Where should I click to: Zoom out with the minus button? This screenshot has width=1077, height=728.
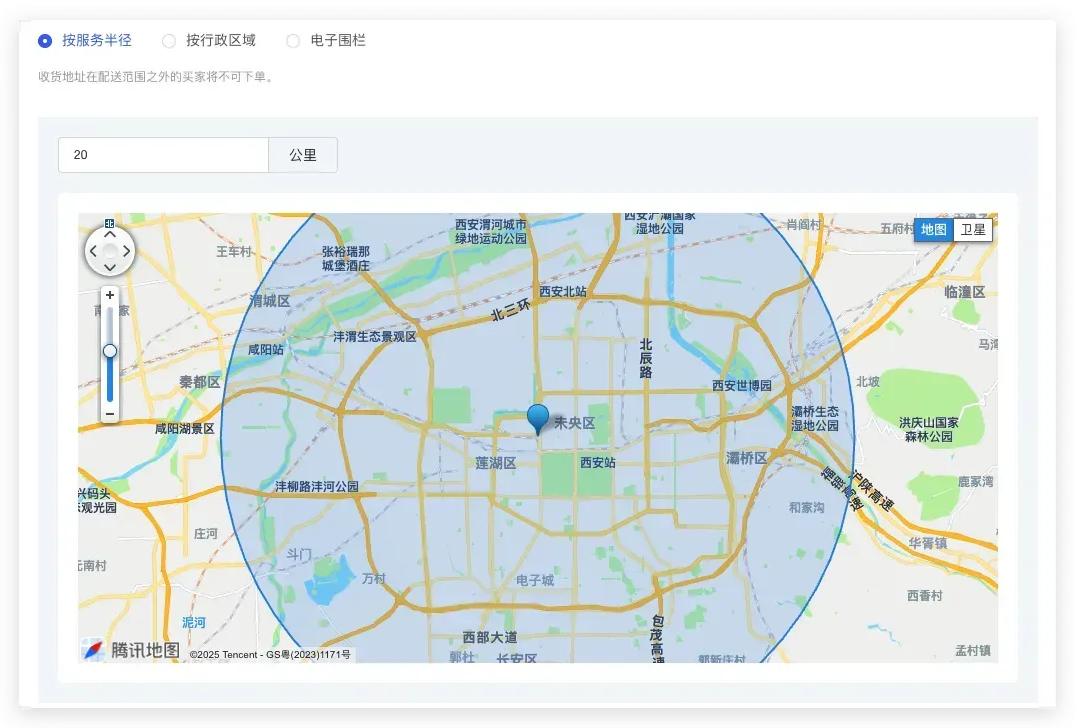110,414
